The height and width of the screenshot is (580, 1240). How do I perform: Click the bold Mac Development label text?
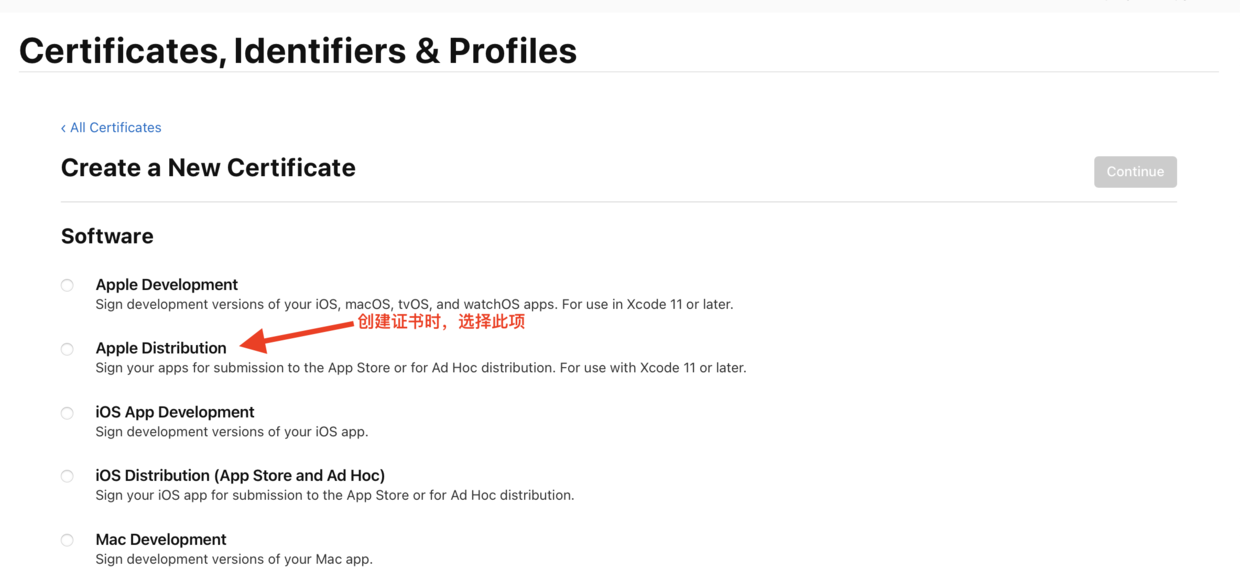tap(161, 540)
